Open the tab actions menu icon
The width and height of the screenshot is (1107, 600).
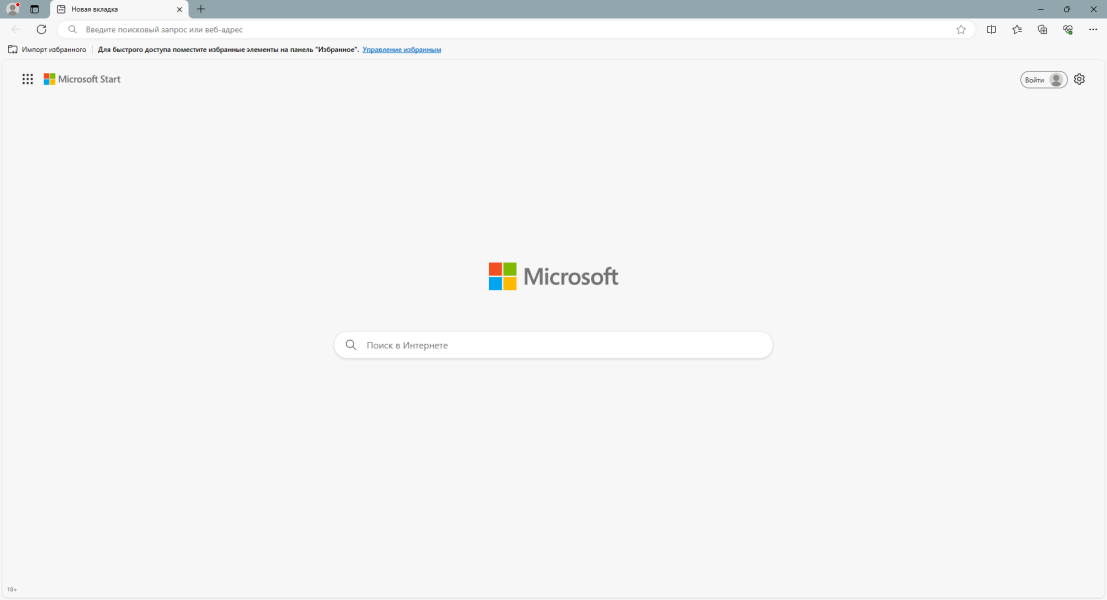click(35, 9)
